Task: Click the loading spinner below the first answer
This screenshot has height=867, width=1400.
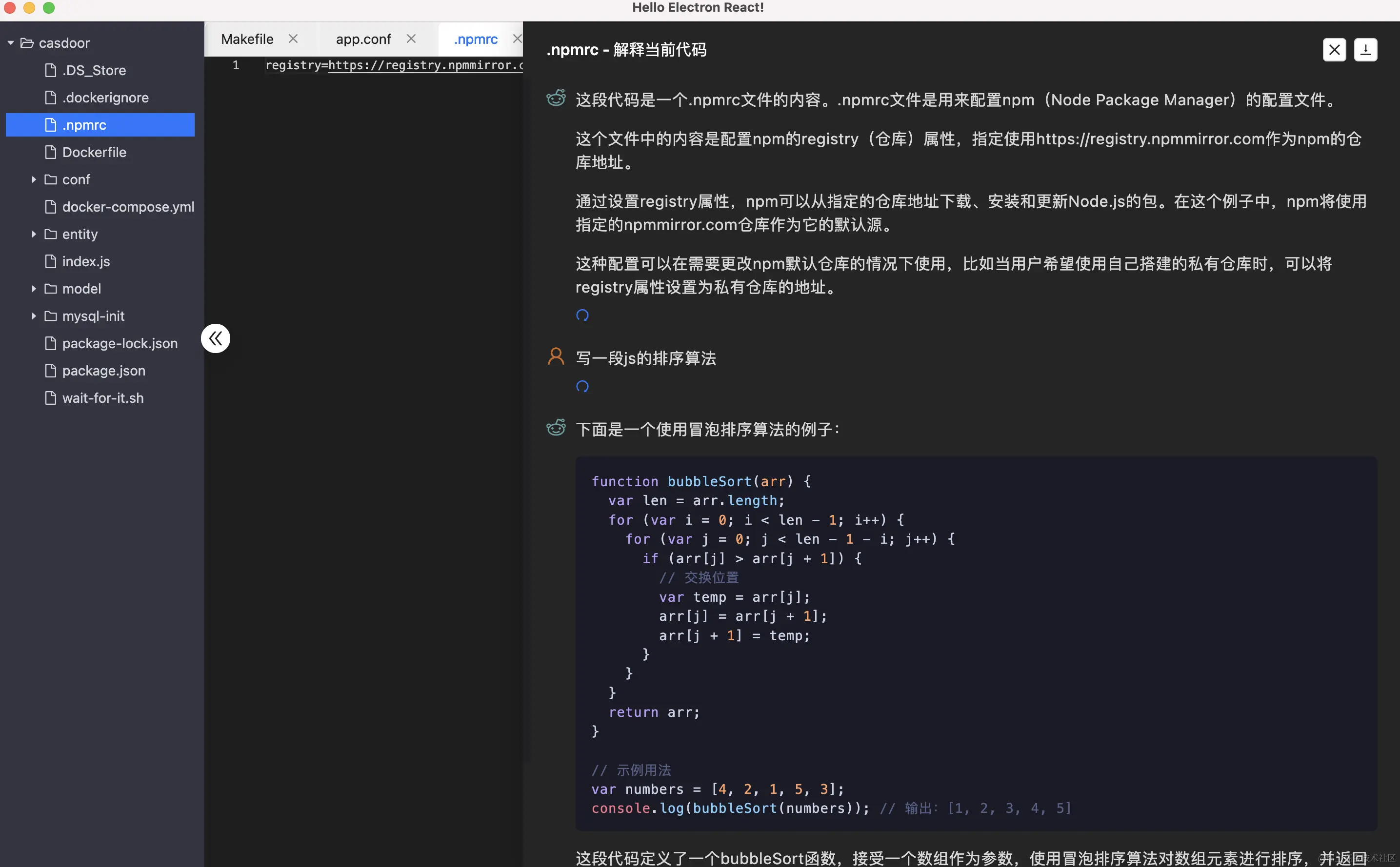Action: (x=582, y=315)
